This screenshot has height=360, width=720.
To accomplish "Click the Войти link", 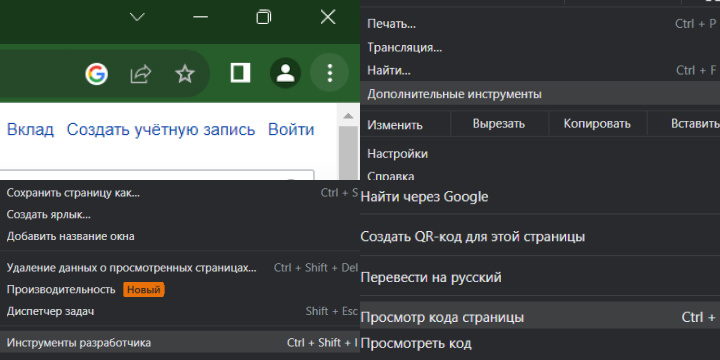I will click(x=291, y=130).
